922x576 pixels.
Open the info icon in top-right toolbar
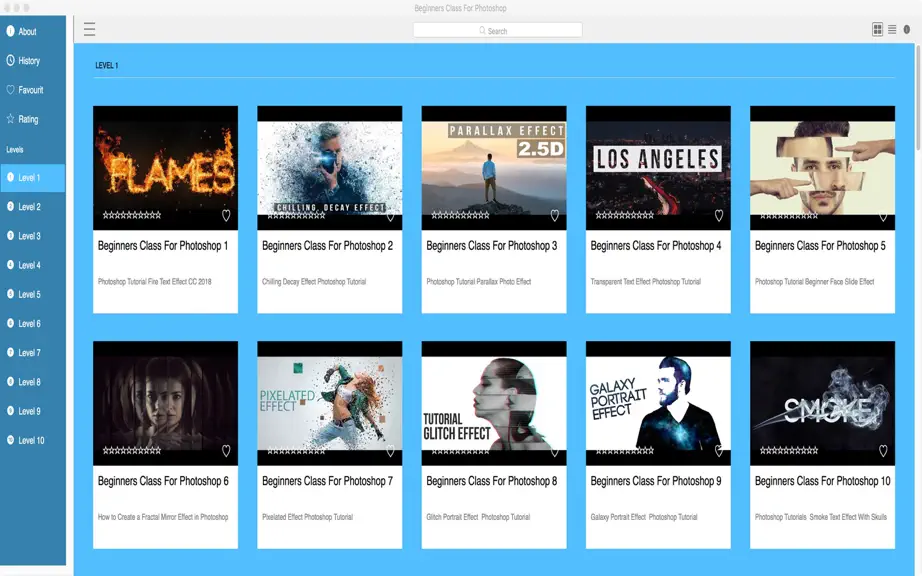pyautogui.click(x=907, y=29)
